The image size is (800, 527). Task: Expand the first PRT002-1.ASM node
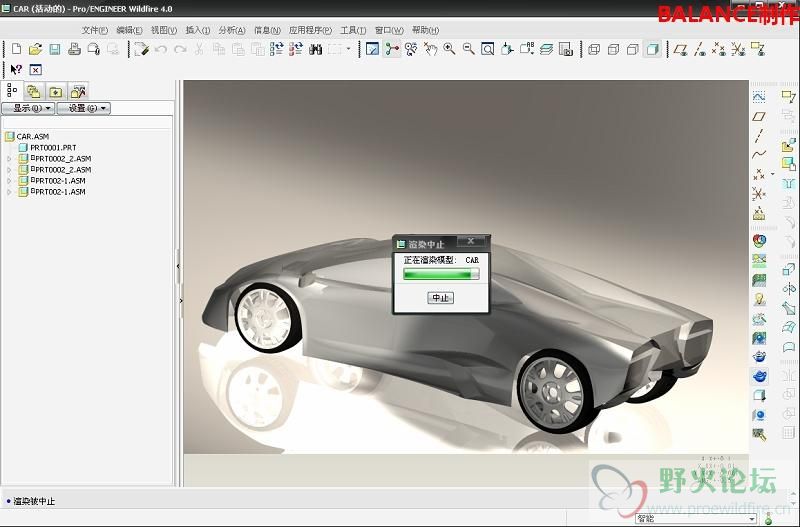point(9,181)
